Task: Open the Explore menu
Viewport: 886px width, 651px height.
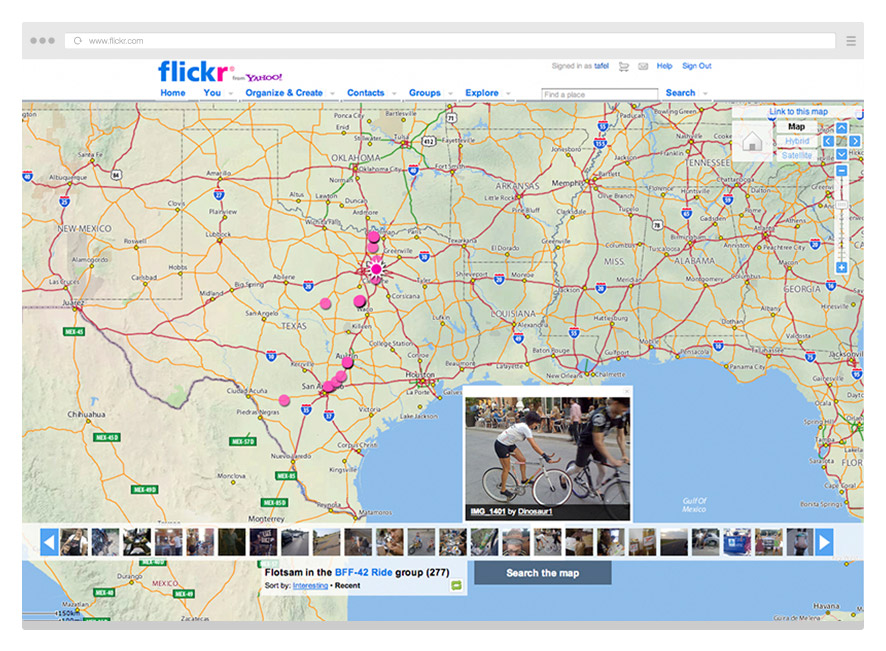Action: 481,93
